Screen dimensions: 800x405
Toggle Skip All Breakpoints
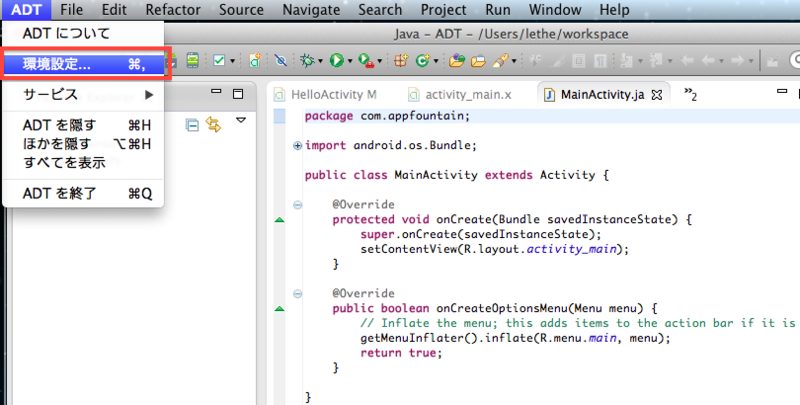click(x=280, y=61)
